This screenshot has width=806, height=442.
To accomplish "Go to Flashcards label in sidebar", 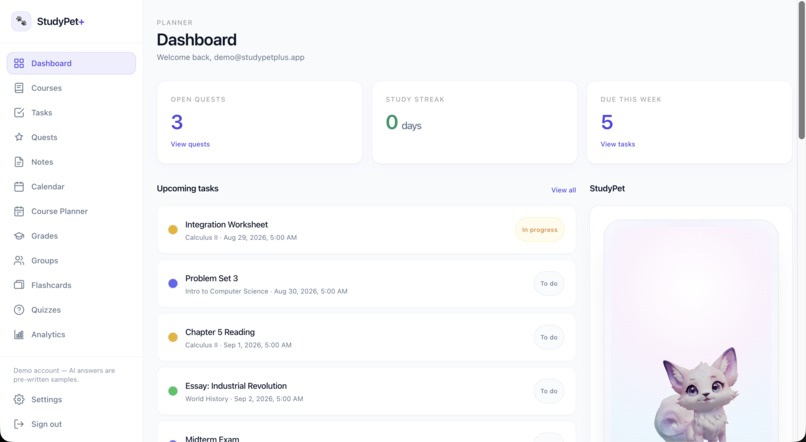I will coord(51,285).
